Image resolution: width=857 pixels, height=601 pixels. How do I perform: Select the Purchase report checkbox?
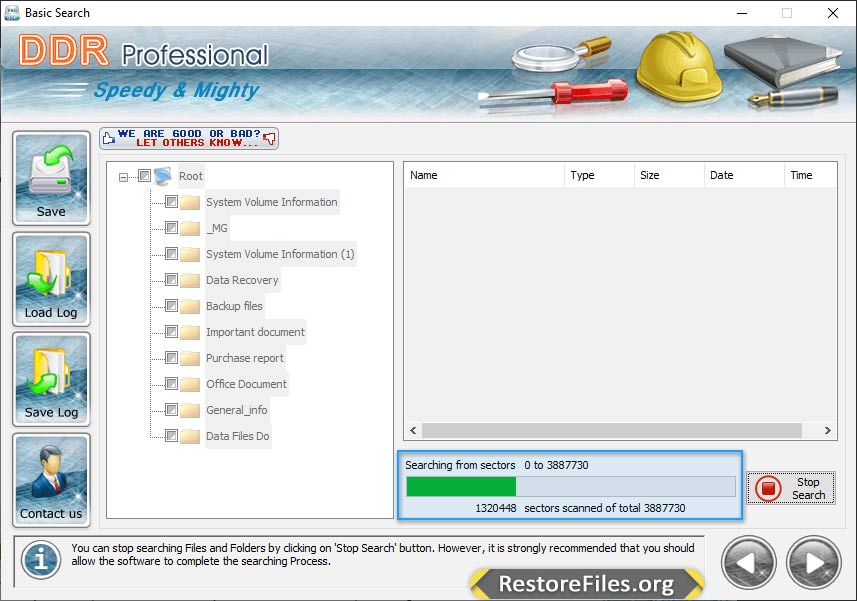[171, 358]
